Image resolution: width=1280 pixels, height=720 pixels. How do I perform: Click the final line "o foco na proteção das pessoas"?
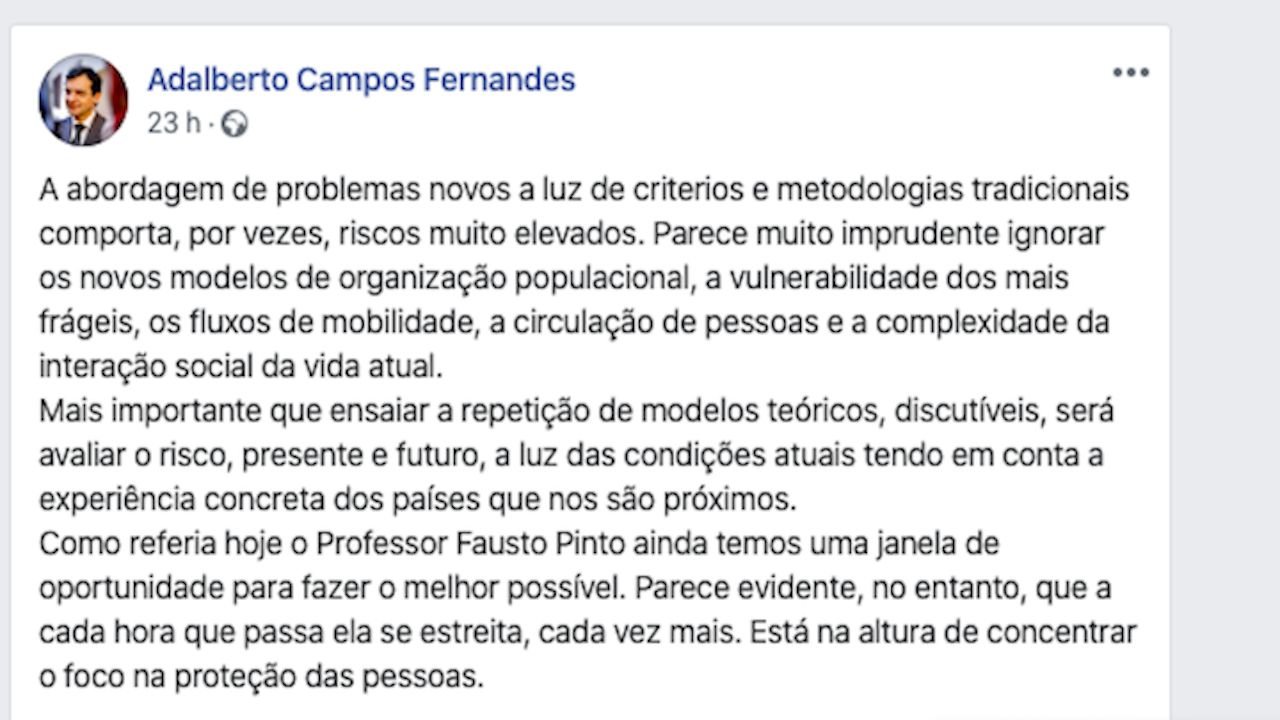click(x=261, y=677)
